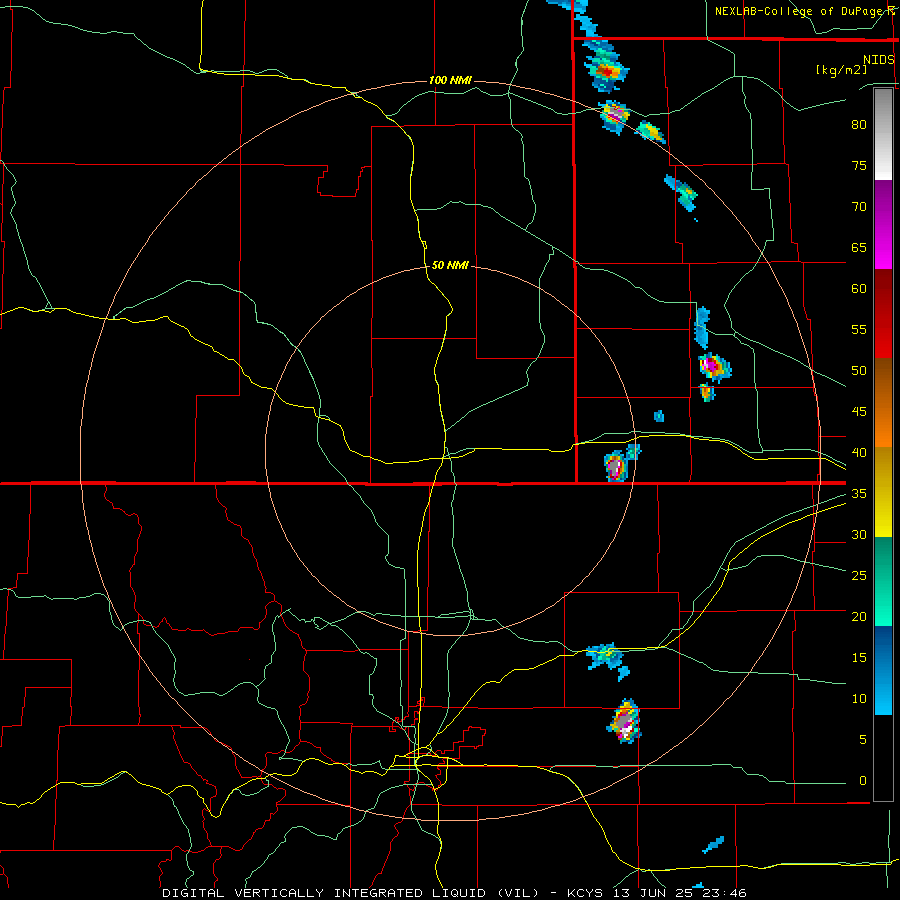The image size is (900, 900).
Task: Click the legend value "60"
Action: 859,289
